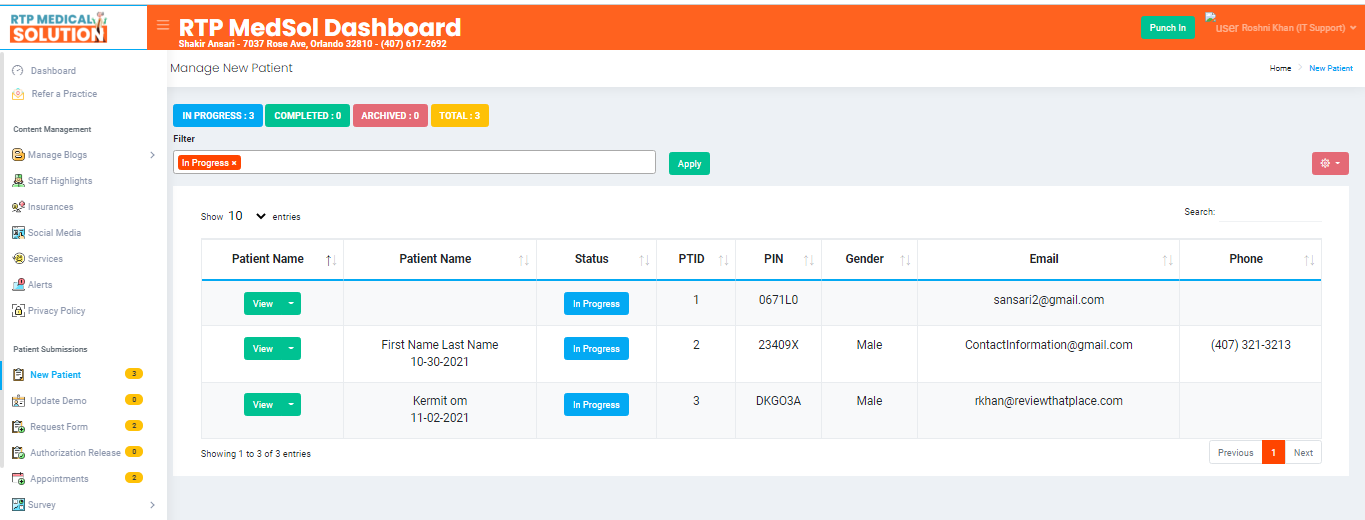Open the red gear settings dropdown
Viewport: 1365px width, 520px height.
tap(1330, 163)
